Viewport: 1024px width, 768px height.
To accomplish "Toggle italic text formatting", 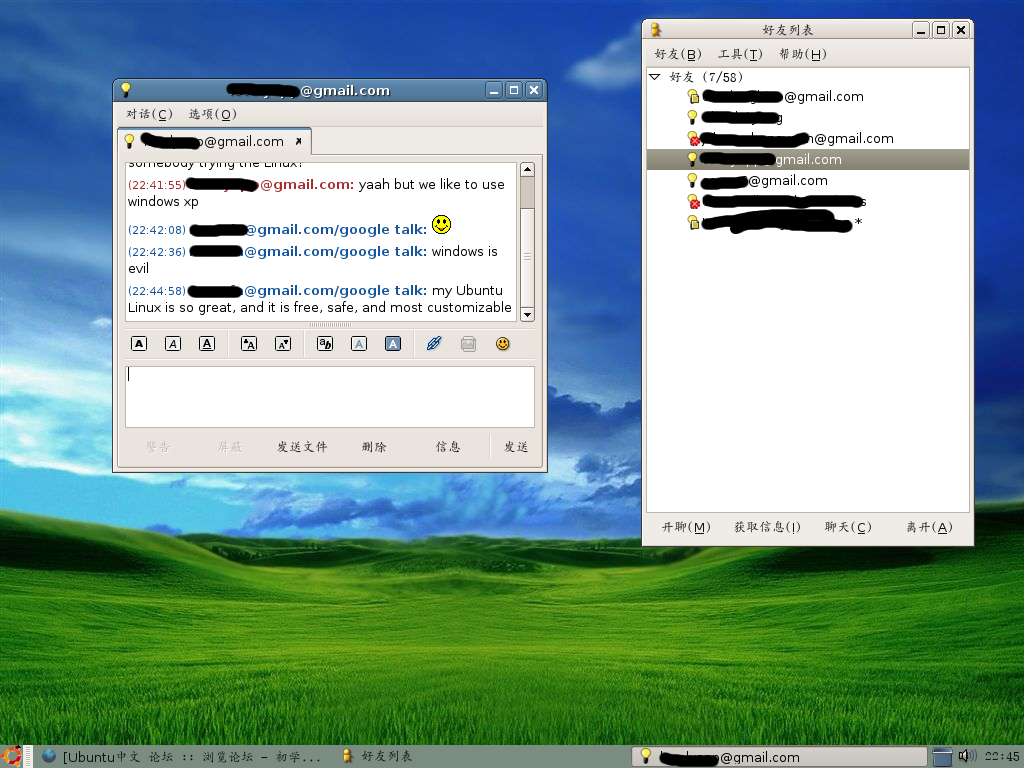I will tap(173, 344).
